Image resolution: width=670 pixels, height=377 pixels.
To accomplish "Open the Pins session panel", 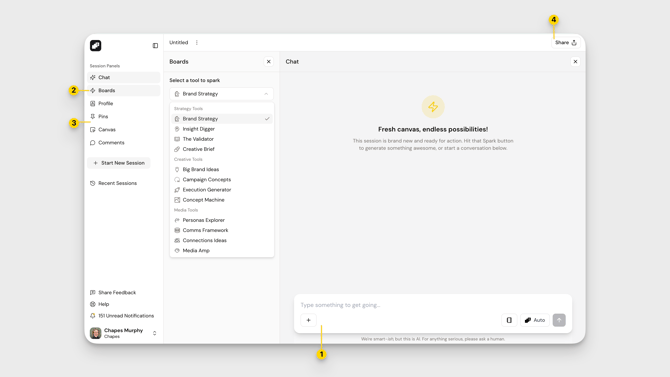I will [123, 116].
